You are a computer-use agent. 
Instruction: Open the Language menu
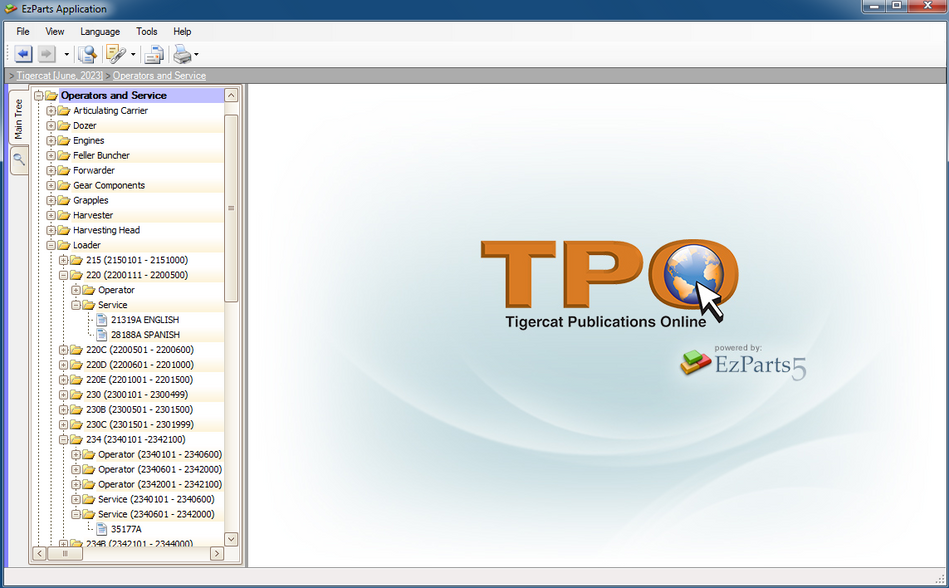[x=100, y=32]
